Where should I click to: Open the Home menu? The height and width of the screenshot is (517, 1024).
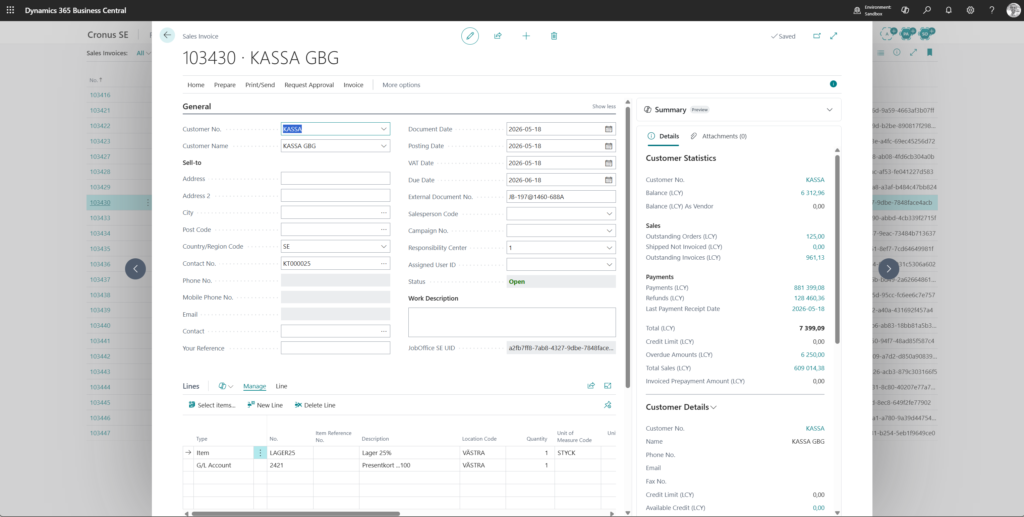coord(196,85)
